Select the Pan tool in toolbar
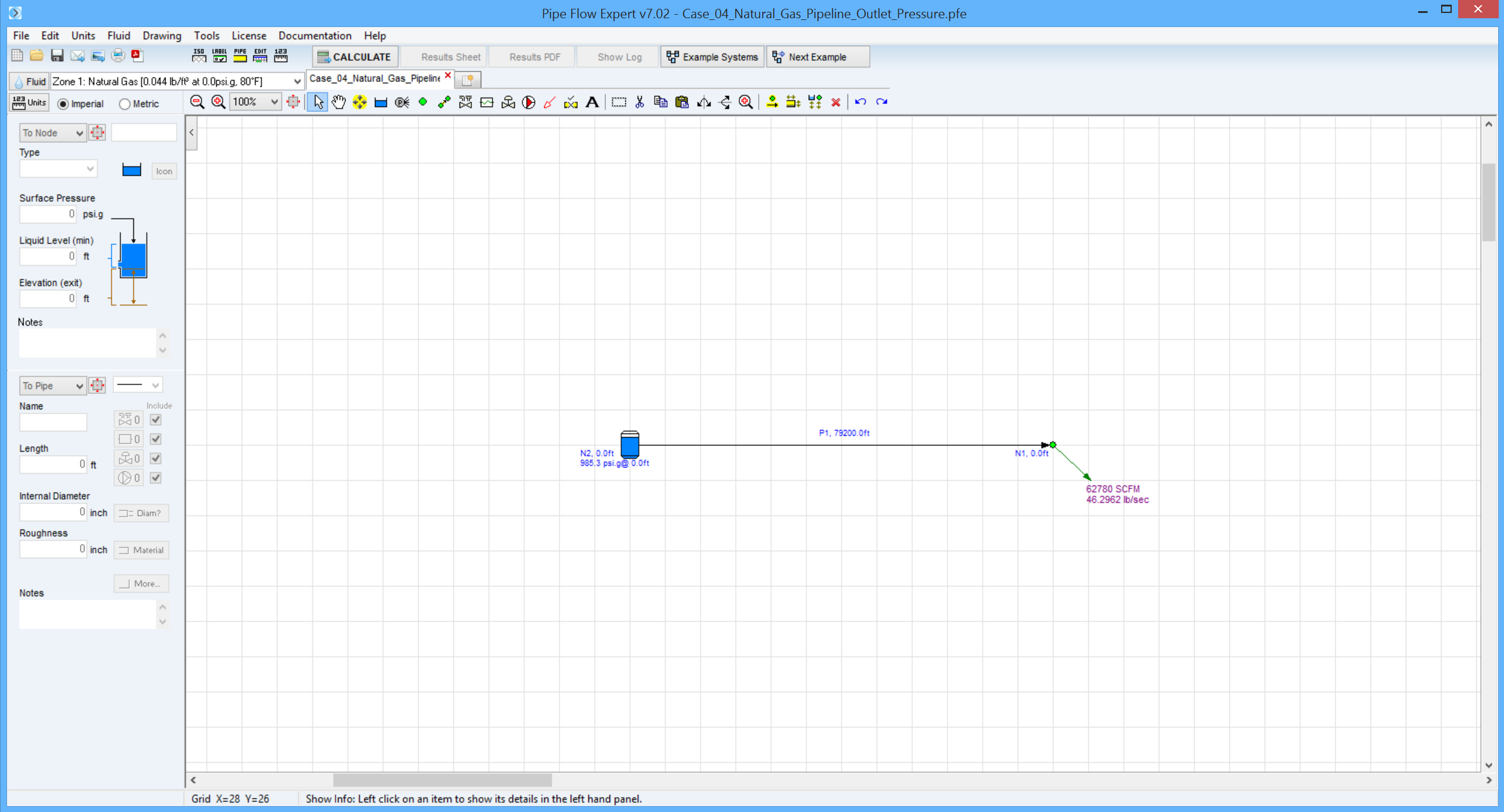This screenshot has height=812, width=1504. (x=339, y=101)
